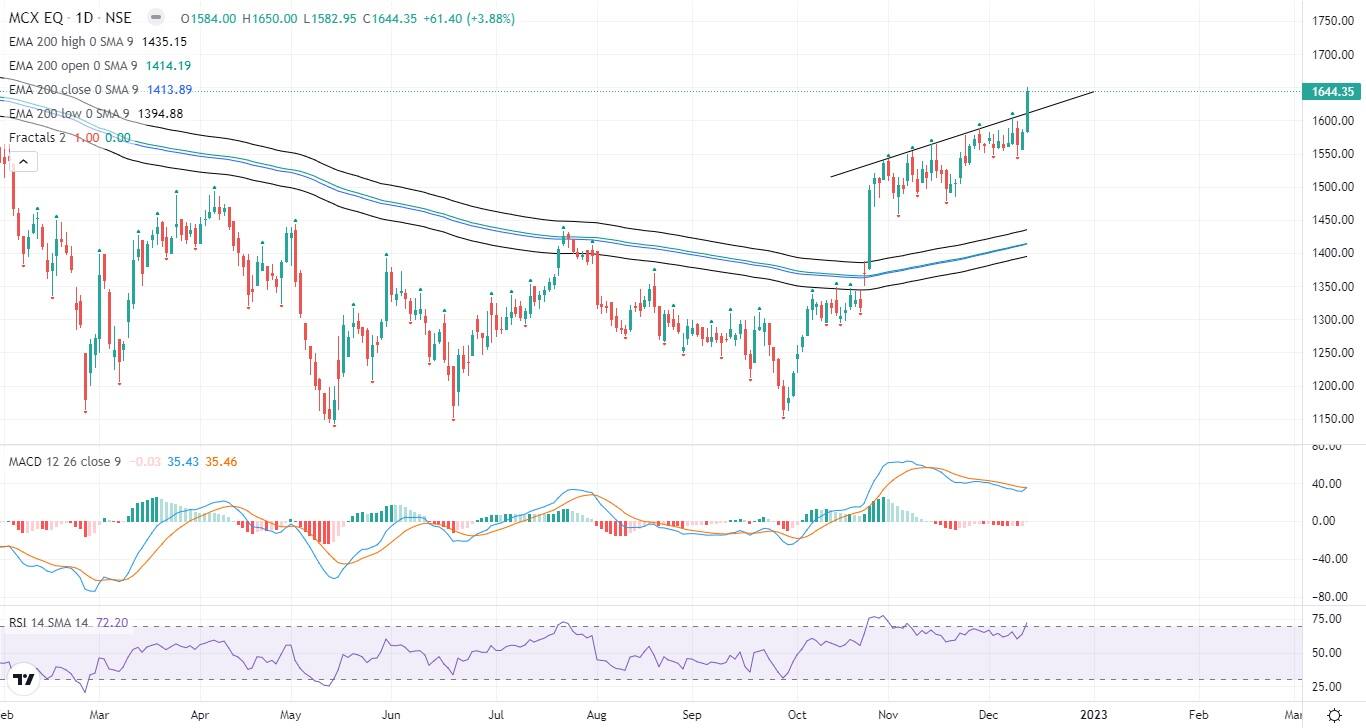
Task: Click the 1644.35 current price label
Action: (1331, 91)
